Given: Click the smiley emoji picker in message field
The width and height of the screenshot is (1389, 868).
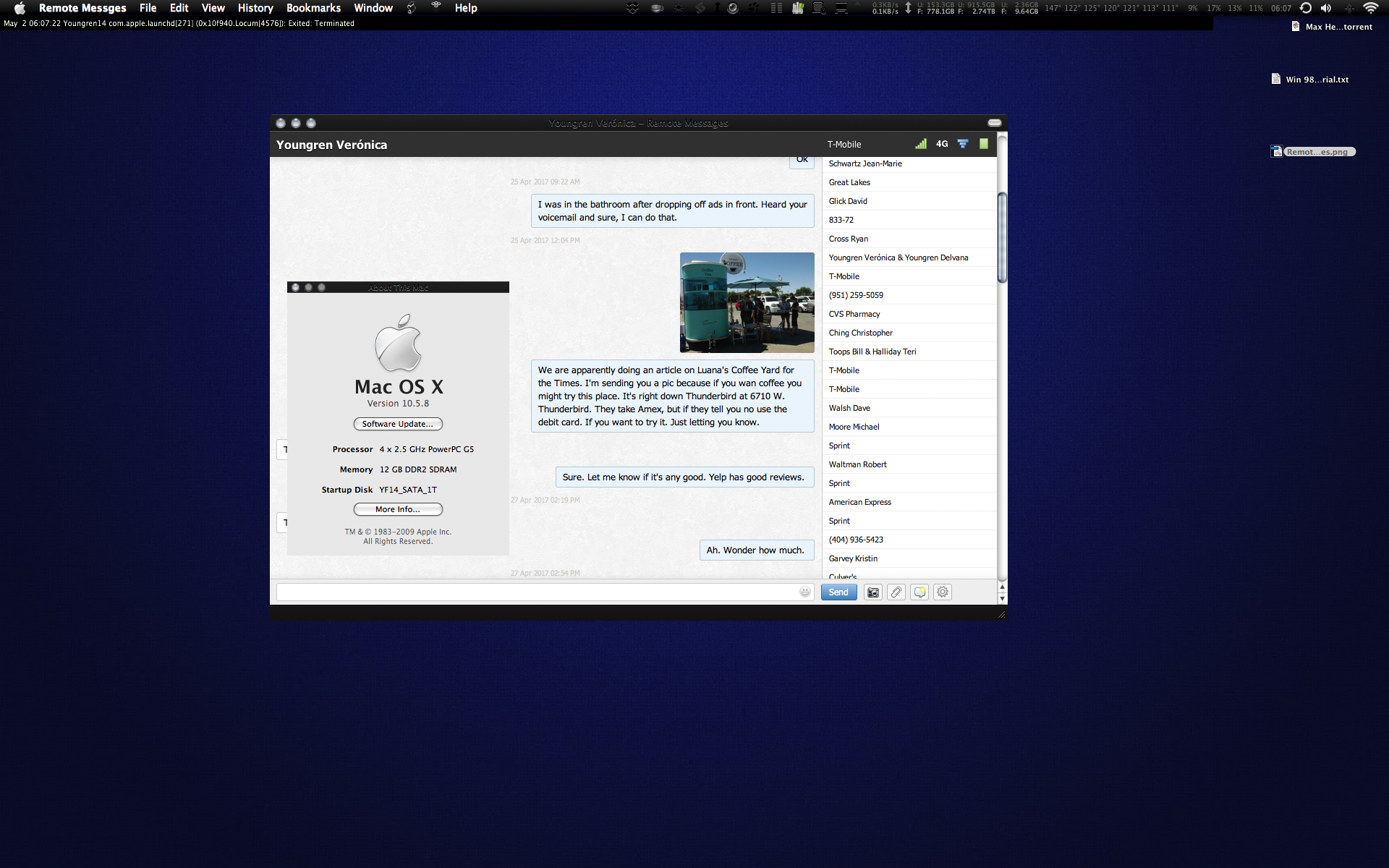Looking at the screenshot, I should tap(805, 592).
